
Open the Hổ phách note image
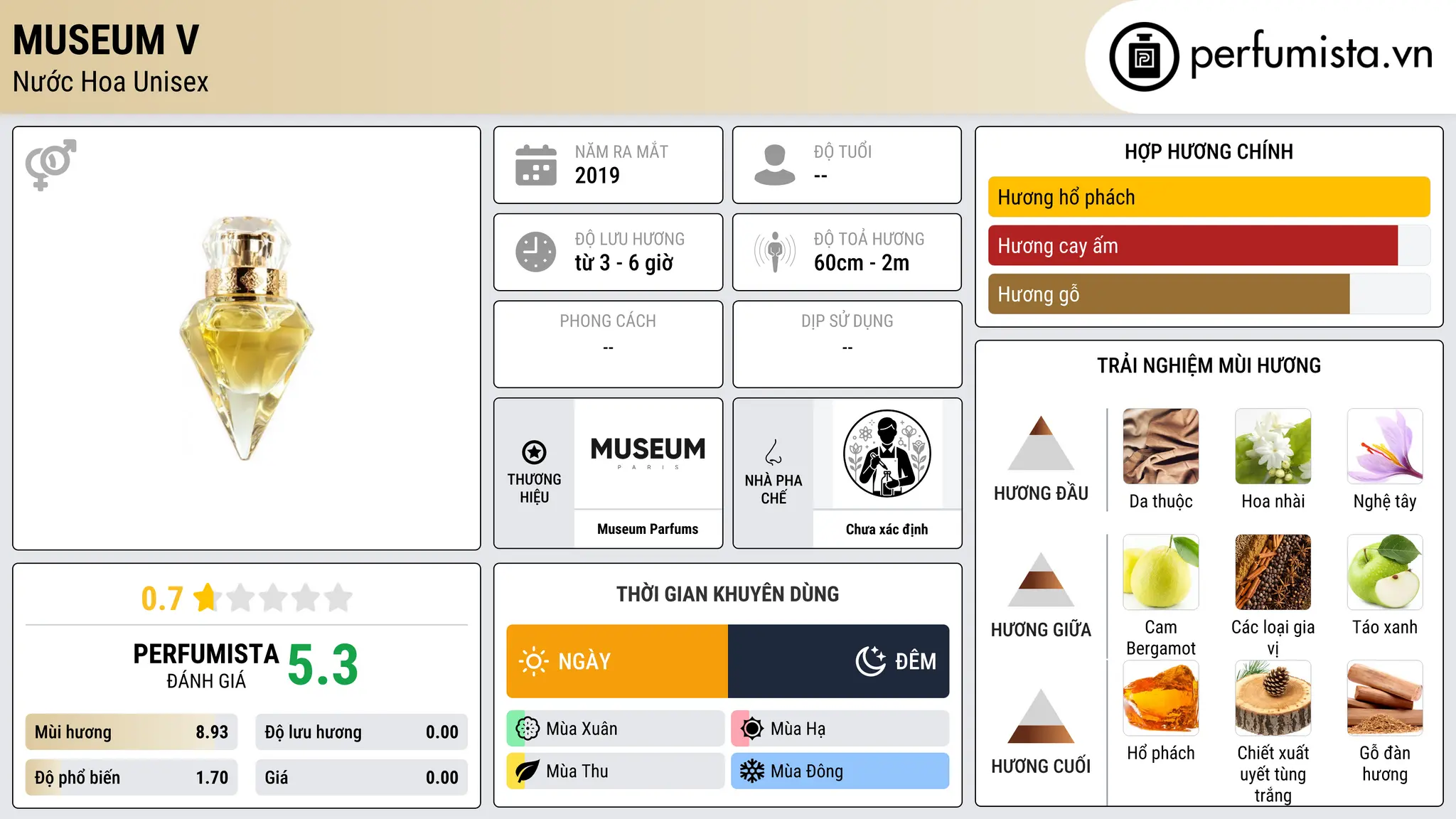[x=1161, y=698]
